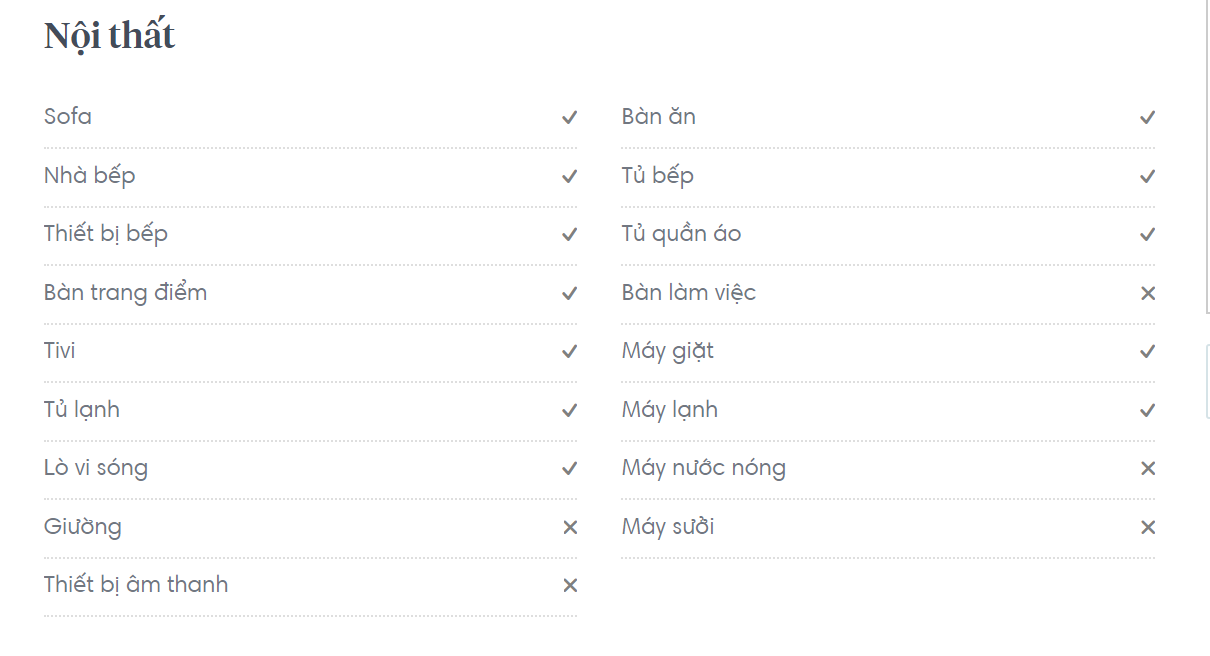This screenshot has width=1210, height=656.
Task: Click the X icon next to Bàn làm việc
Action: point(1148,293)
